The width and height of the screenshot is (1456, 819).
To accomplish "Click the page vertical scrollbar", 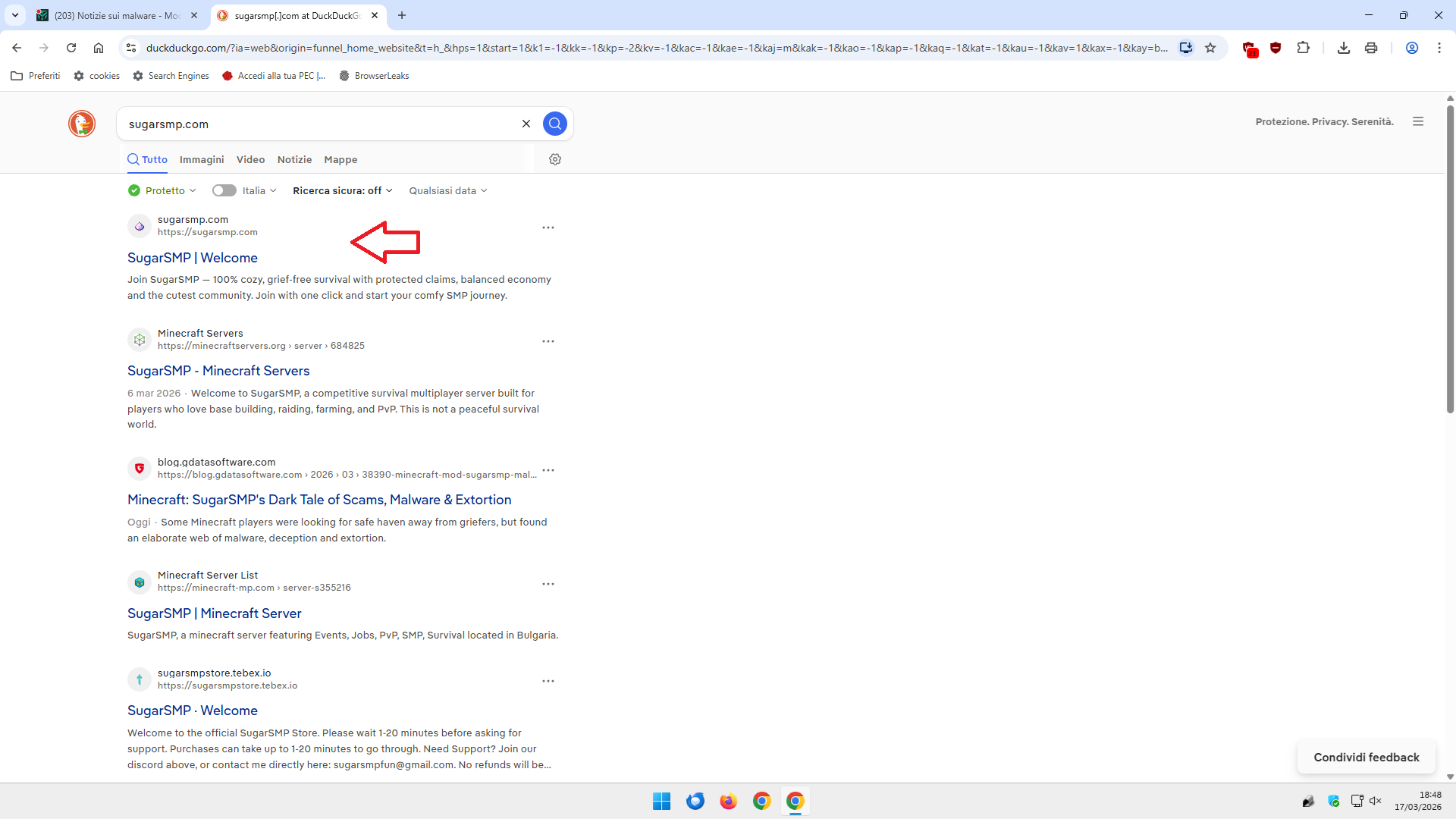I will 1450,258.
